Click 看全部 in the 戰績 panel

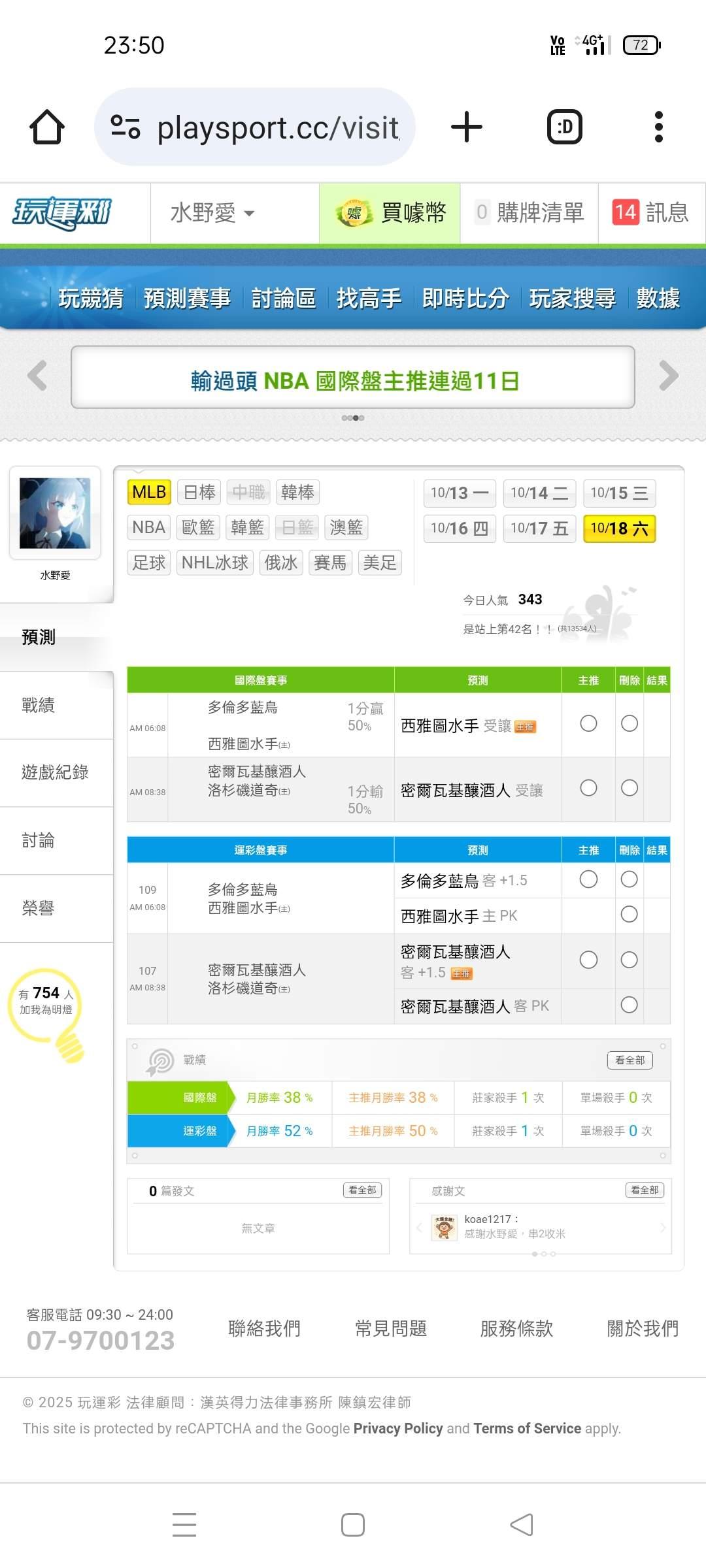[630, 1060]
